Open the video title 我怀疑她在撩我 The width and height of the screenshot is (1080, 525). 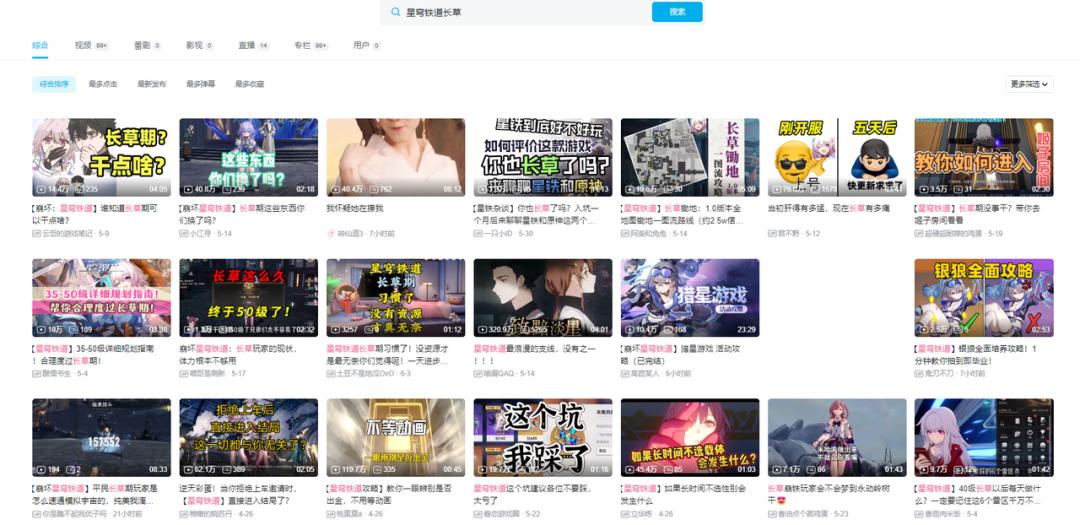355,208
